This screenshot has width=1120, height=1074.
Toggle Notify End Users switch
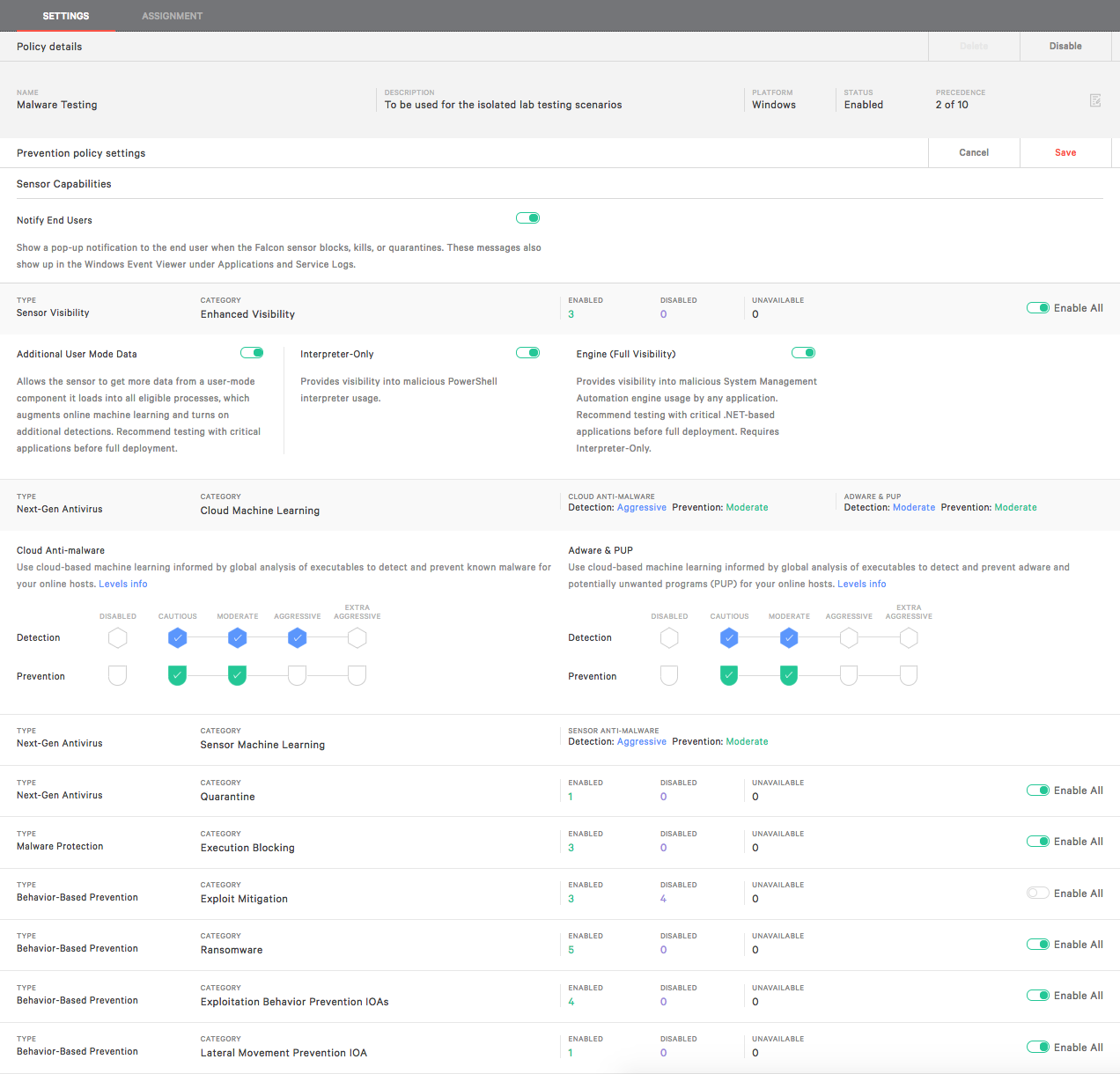(528, 218)
